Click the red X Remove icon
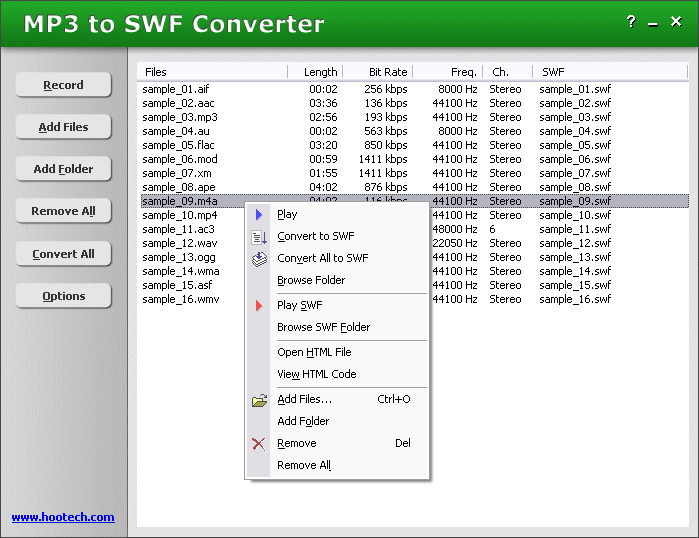The height and width of the screenshot is (538, 699). (x=259, y=444)
